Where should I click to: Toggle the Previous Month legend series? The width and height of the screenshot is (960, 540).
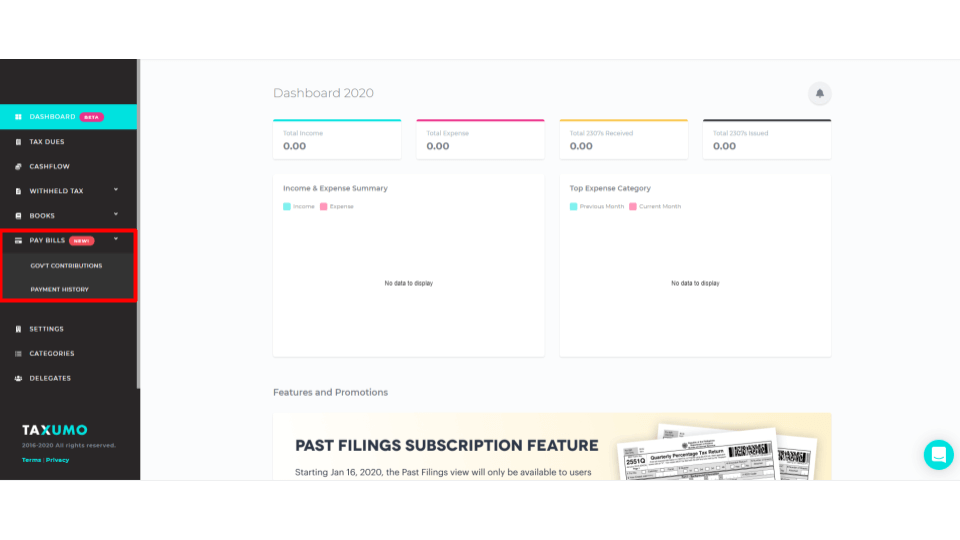click(x=597, y=207)
